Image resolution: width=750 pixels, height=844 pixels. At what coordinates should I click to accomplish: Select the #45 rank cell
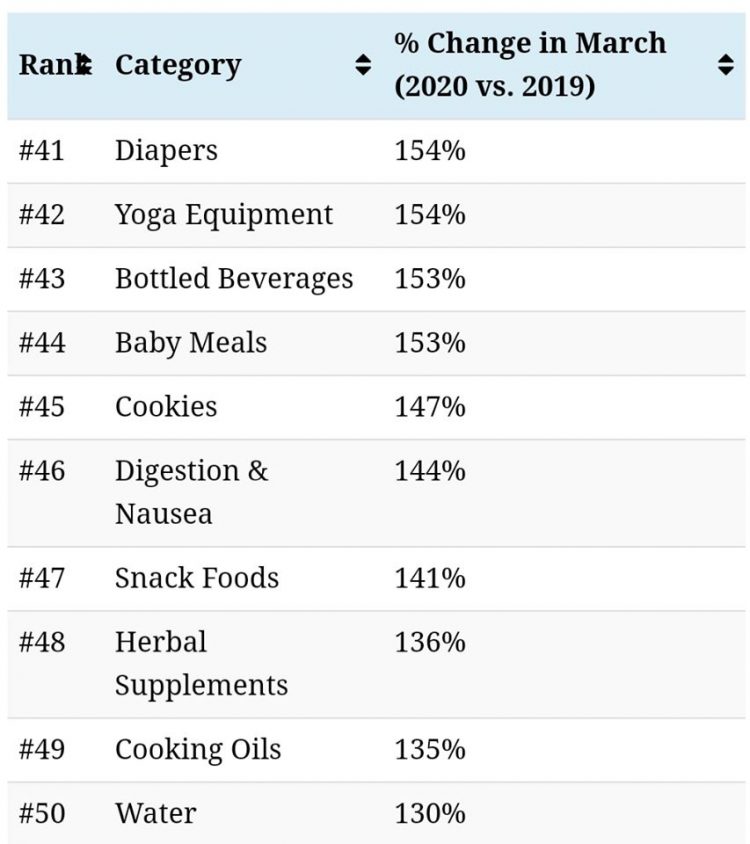(x=42, y=407)
